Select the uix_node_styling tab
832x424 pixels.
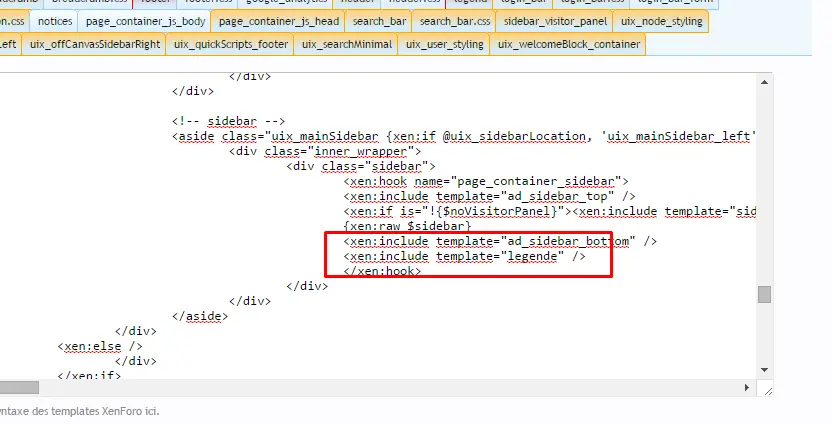tap(661, 22)
